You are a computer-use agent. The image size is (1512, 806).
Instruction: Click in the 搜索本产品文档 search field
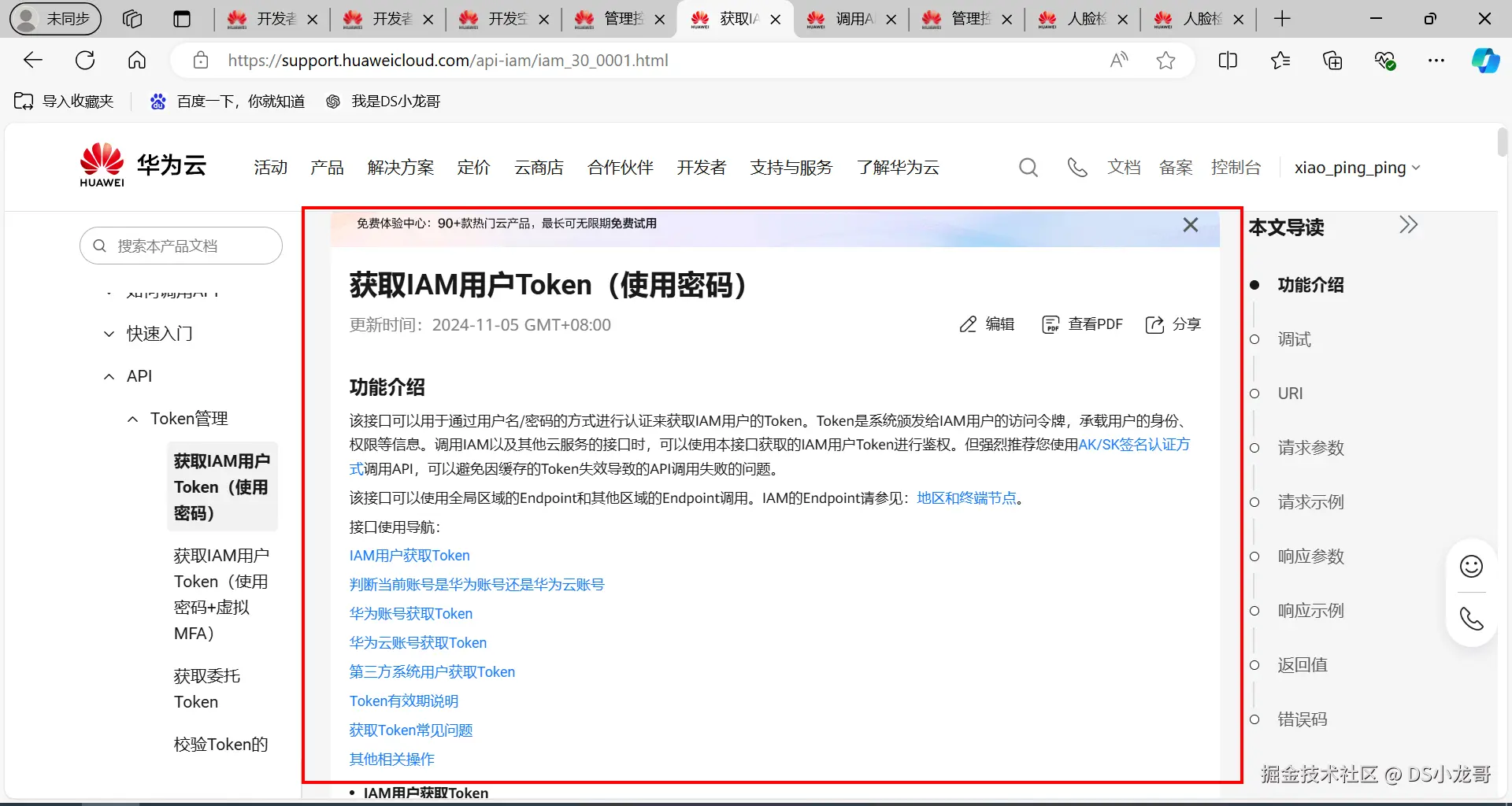click(181, 246)
